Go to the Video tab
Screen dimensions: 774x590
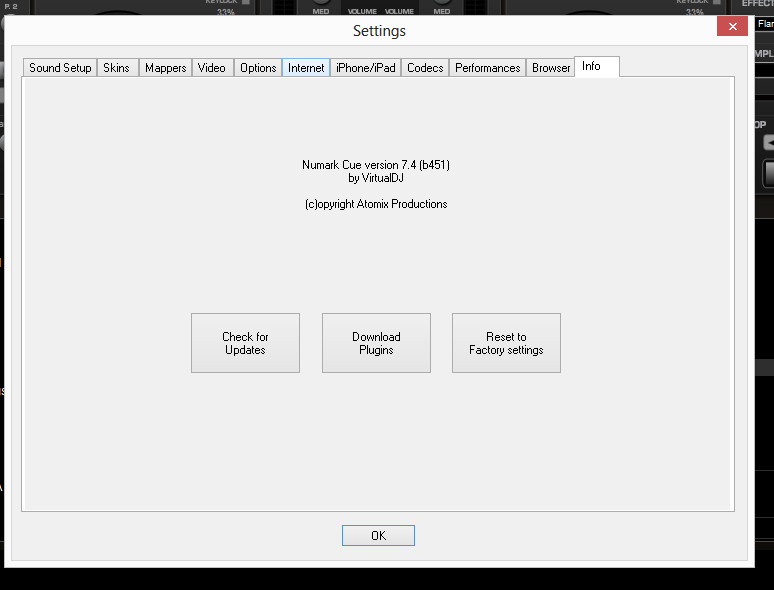click(212, 68)
